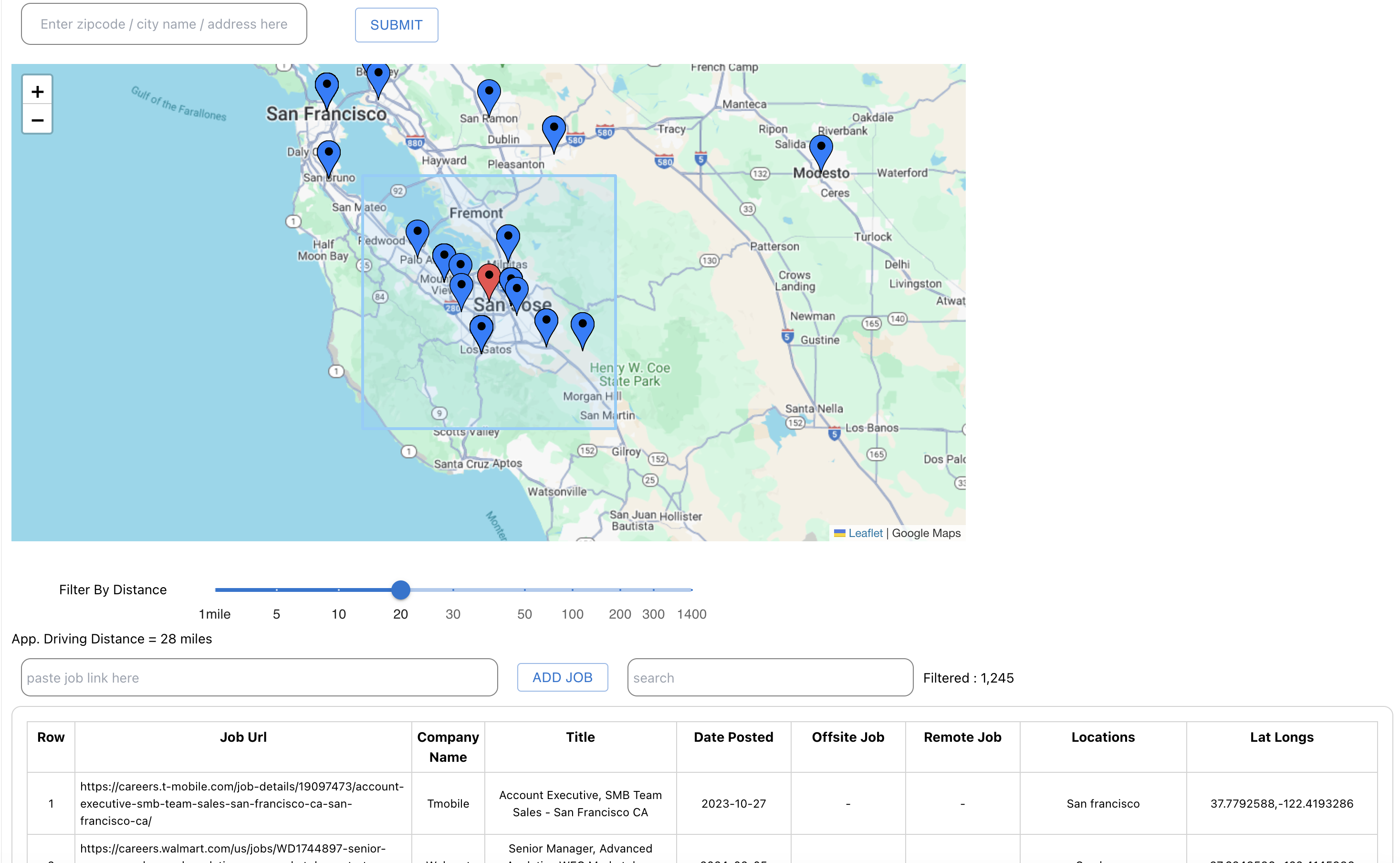The width and height of the screenshot is (1400, 863).
Task: Click the Date Posted column header
Action: coord(732,737)
